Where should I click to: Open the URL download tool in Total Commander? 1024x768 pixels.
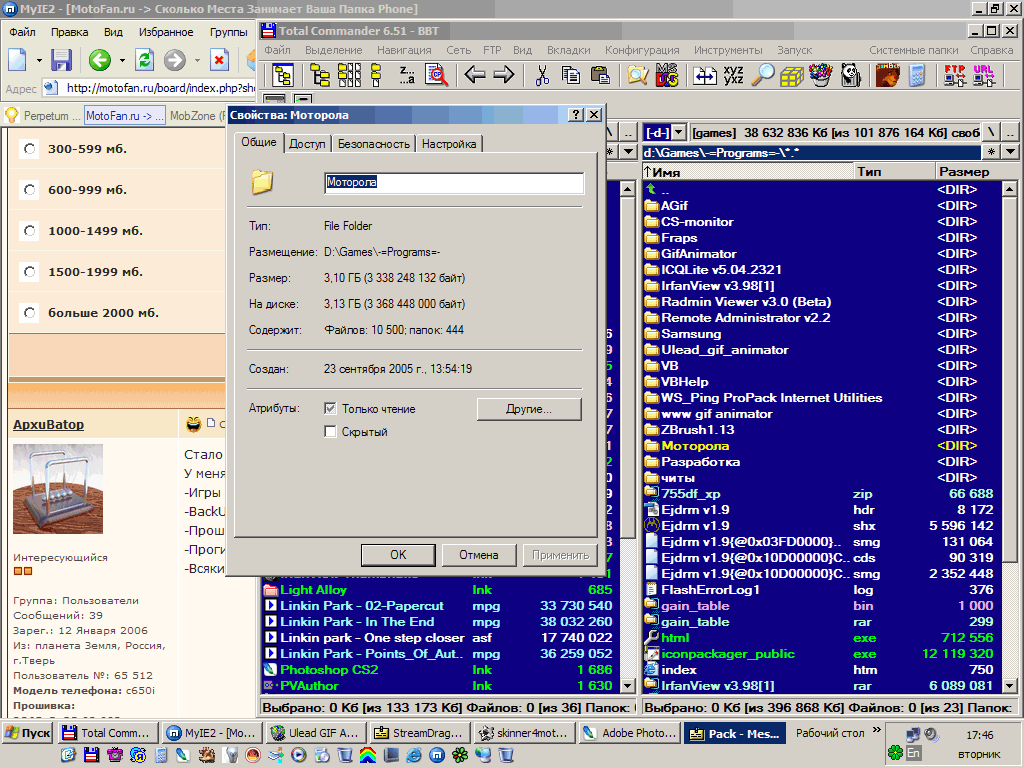point(984,76)
